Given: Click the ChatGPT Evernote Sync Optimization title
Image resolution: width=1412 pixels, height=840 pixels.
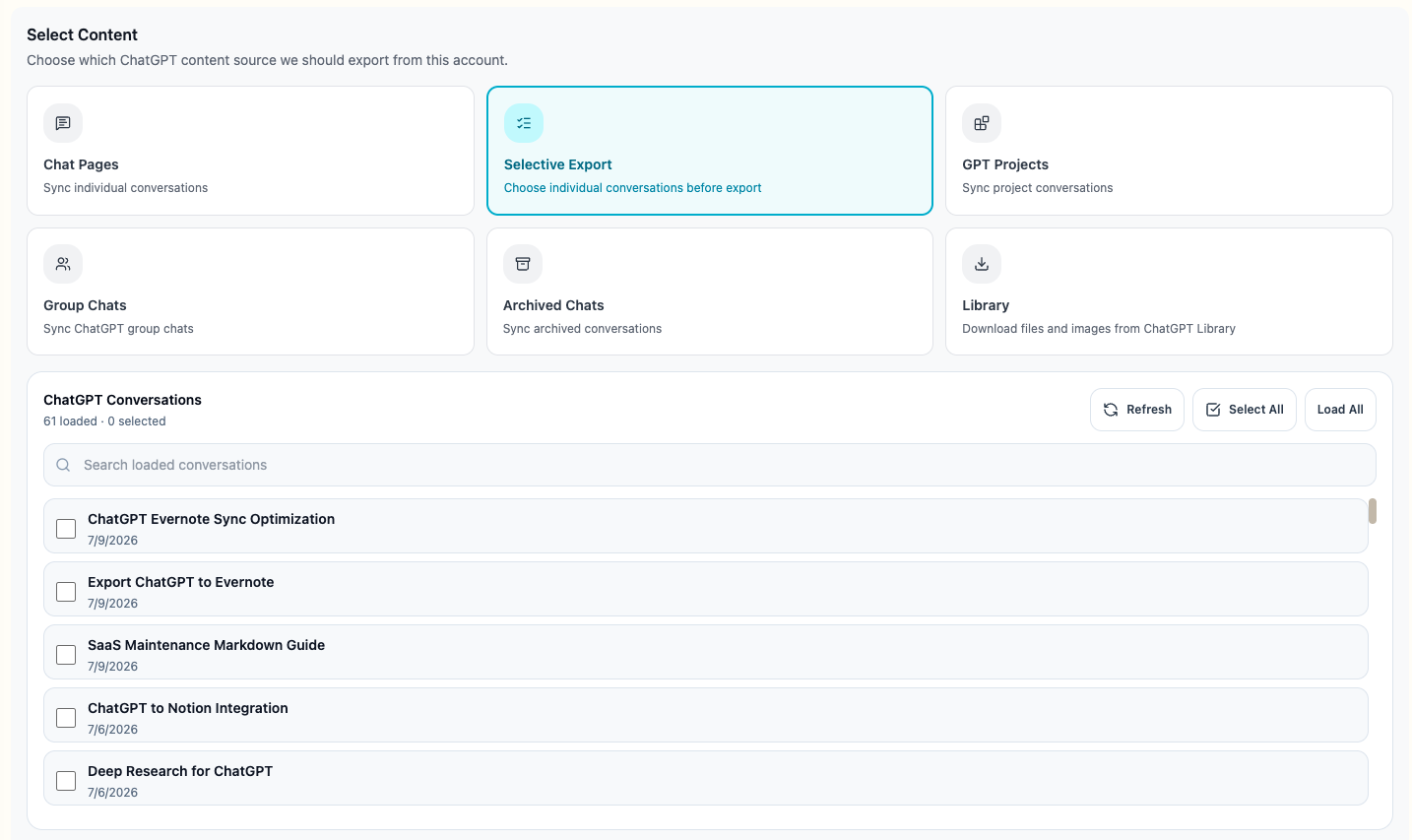Looking at the screenshot, I should pyautogui.click(x=211, y=519).
